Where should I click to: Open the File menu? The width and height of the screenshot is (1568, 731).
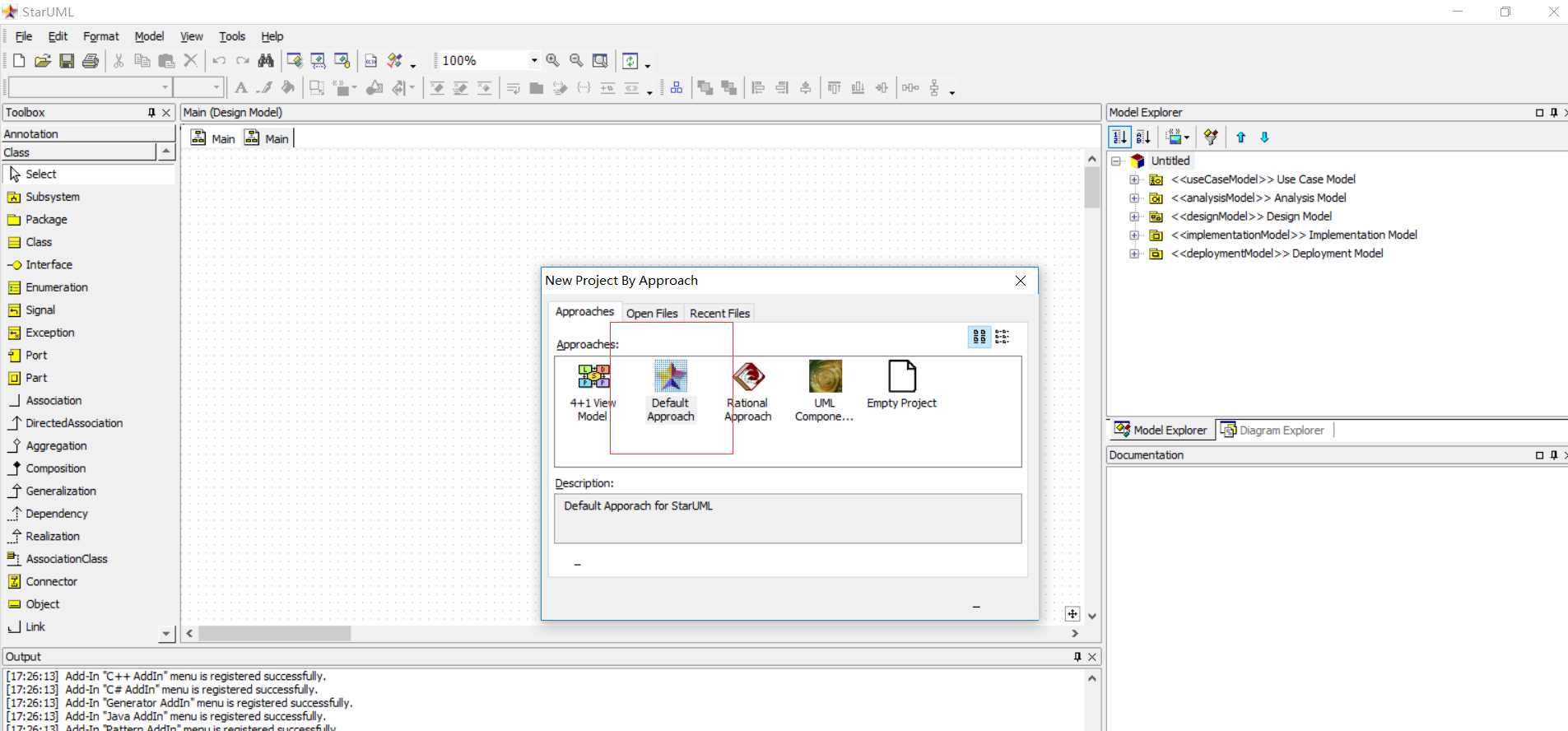pos(24,36)
